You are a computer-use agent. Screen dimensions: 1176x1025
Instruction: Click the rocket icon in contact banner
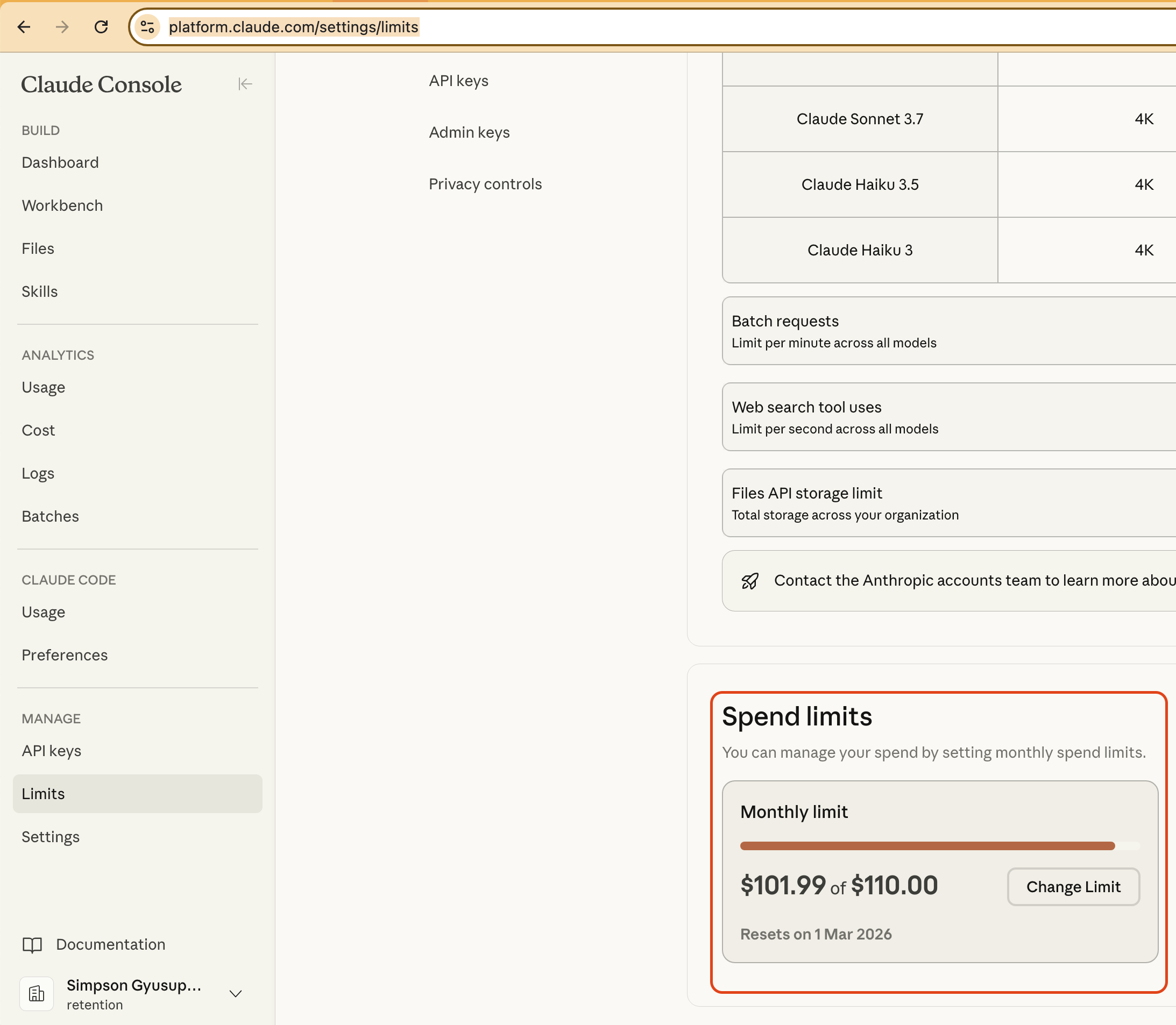point(750,581)
